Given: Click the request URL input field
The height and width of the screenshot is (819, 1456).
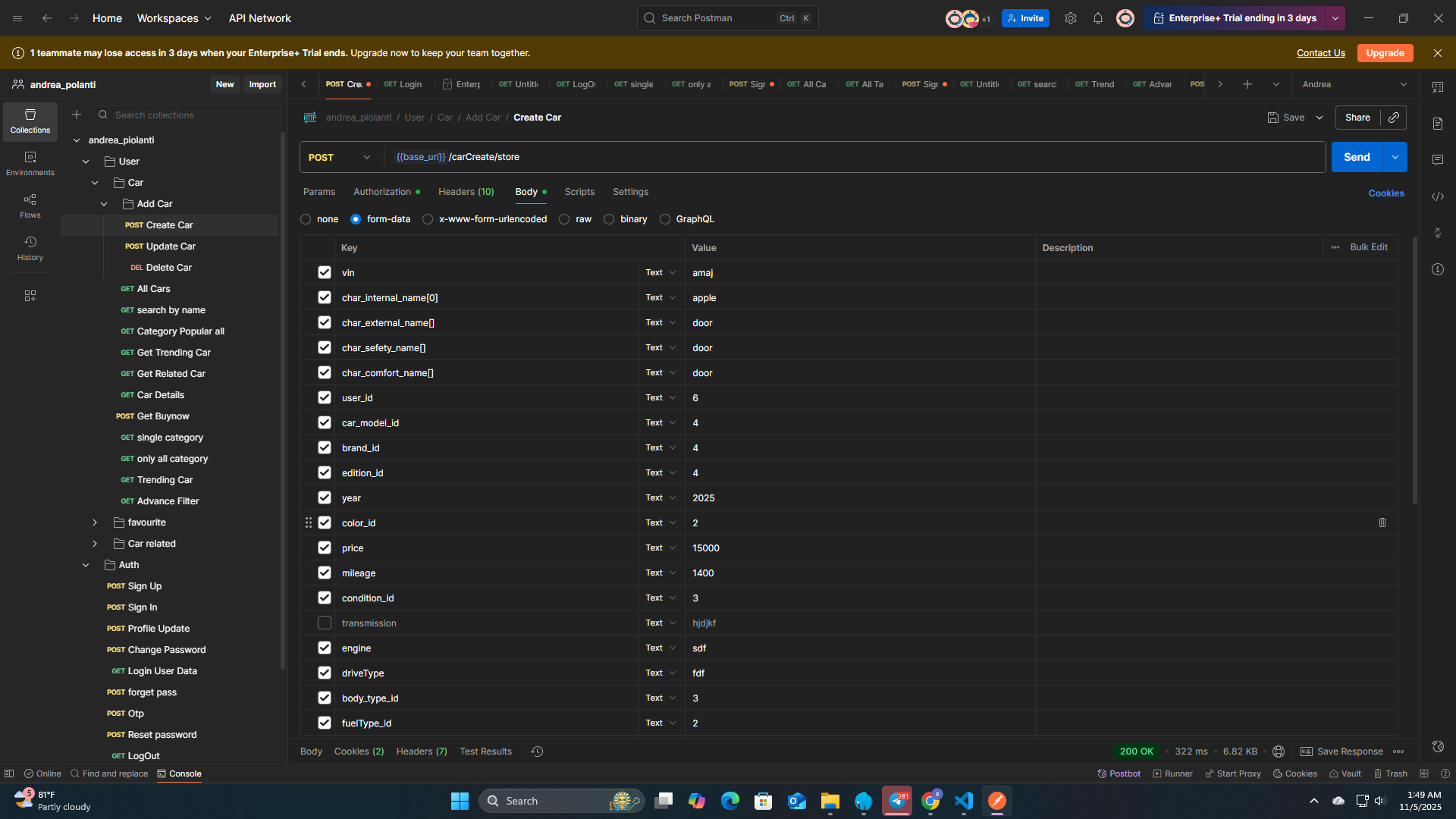Looking at the screenshot, I should point(854,157).
